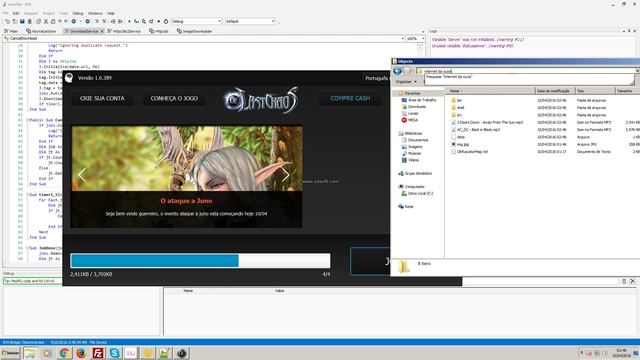Image resolution: width=640 pixels, height=360 pixels.
Task: Show next slide in launcher banner
Action: [285, 175]
